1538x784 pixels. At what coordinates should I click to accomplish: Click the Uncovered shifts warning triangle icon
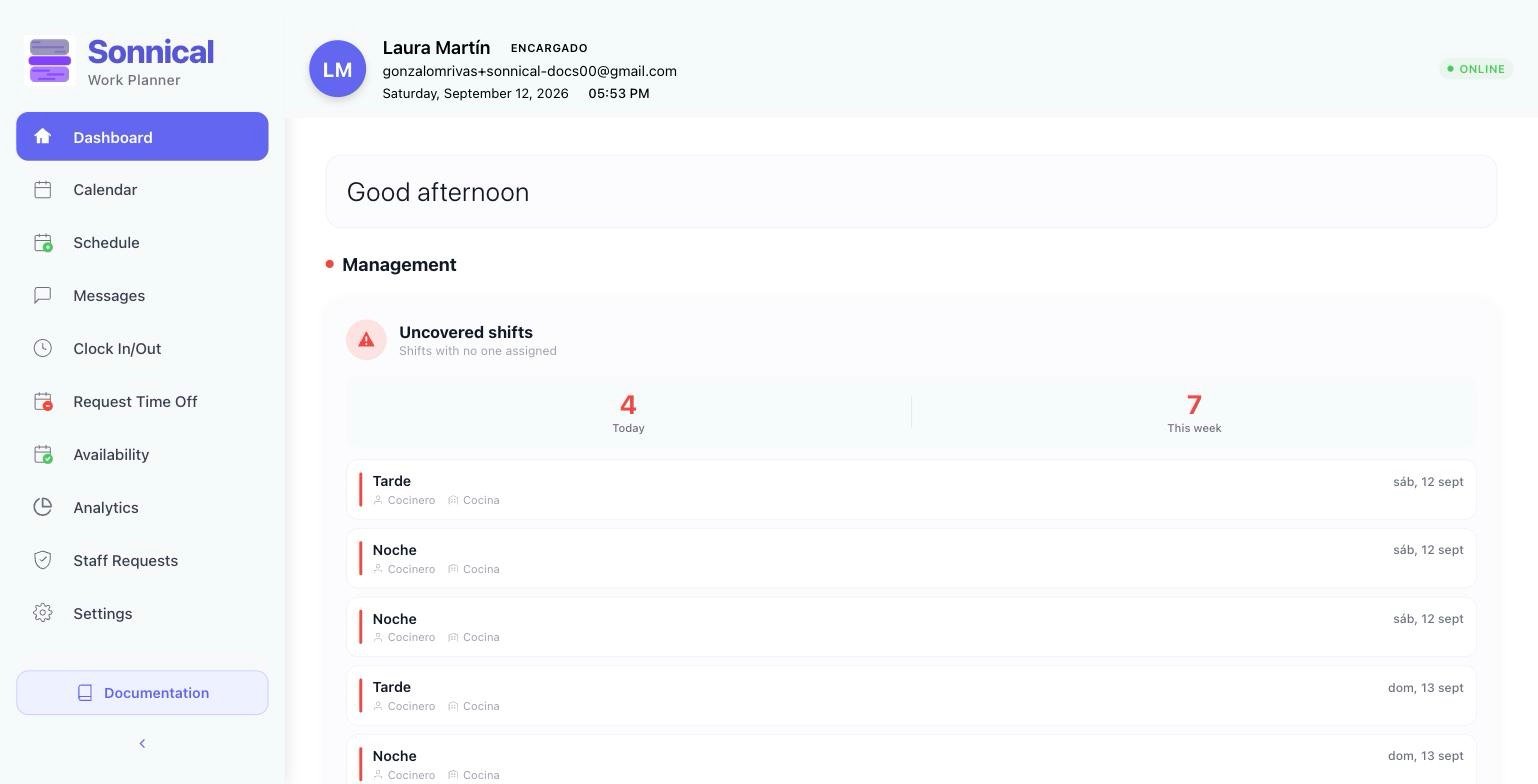tap(366, 340)
